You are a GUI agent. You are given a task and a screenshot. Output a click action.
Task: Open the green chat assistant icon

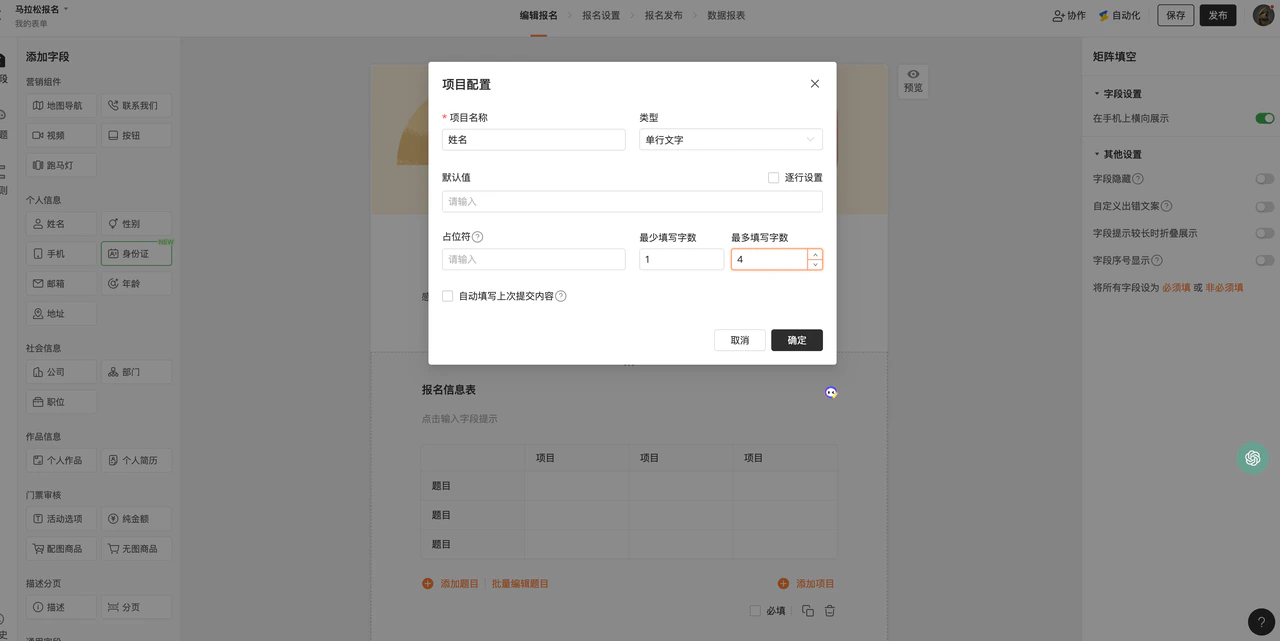[x=1252, y=458]
